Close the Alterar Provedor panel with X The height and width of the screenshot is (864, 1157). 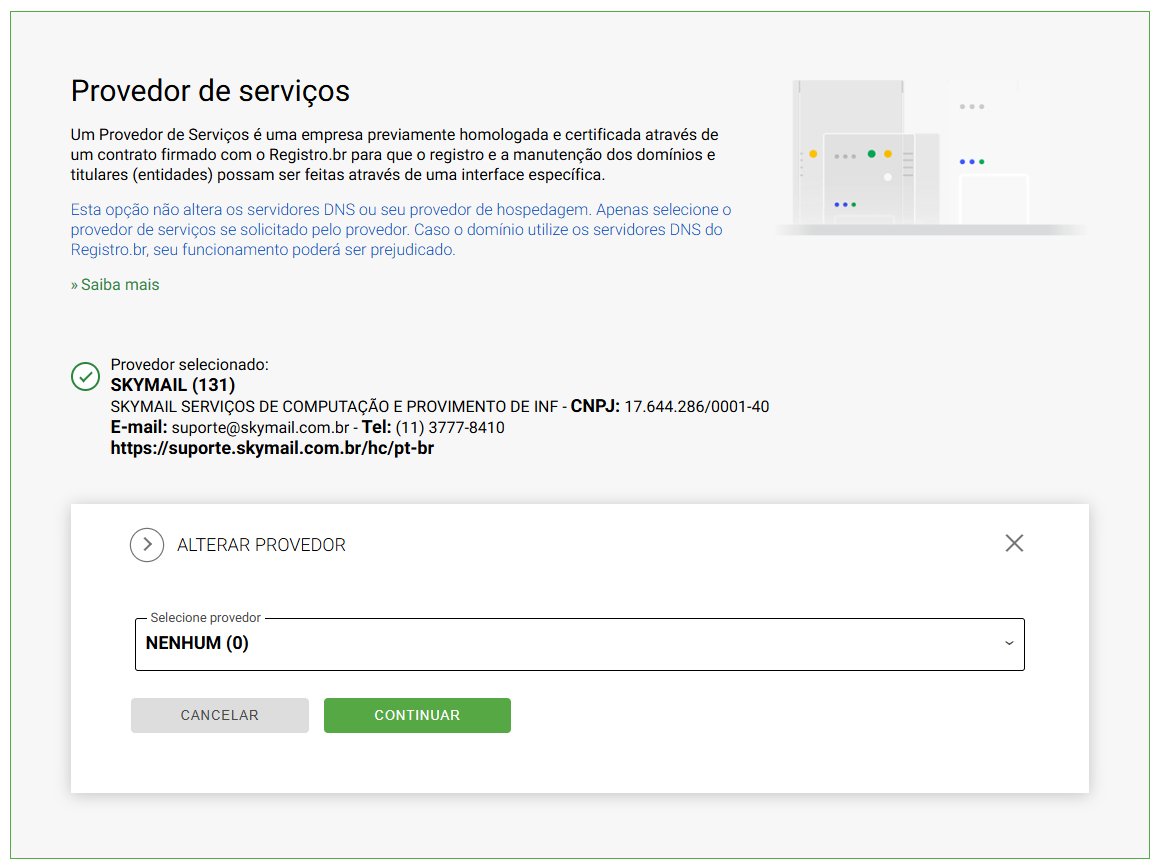coord(1014,544)
